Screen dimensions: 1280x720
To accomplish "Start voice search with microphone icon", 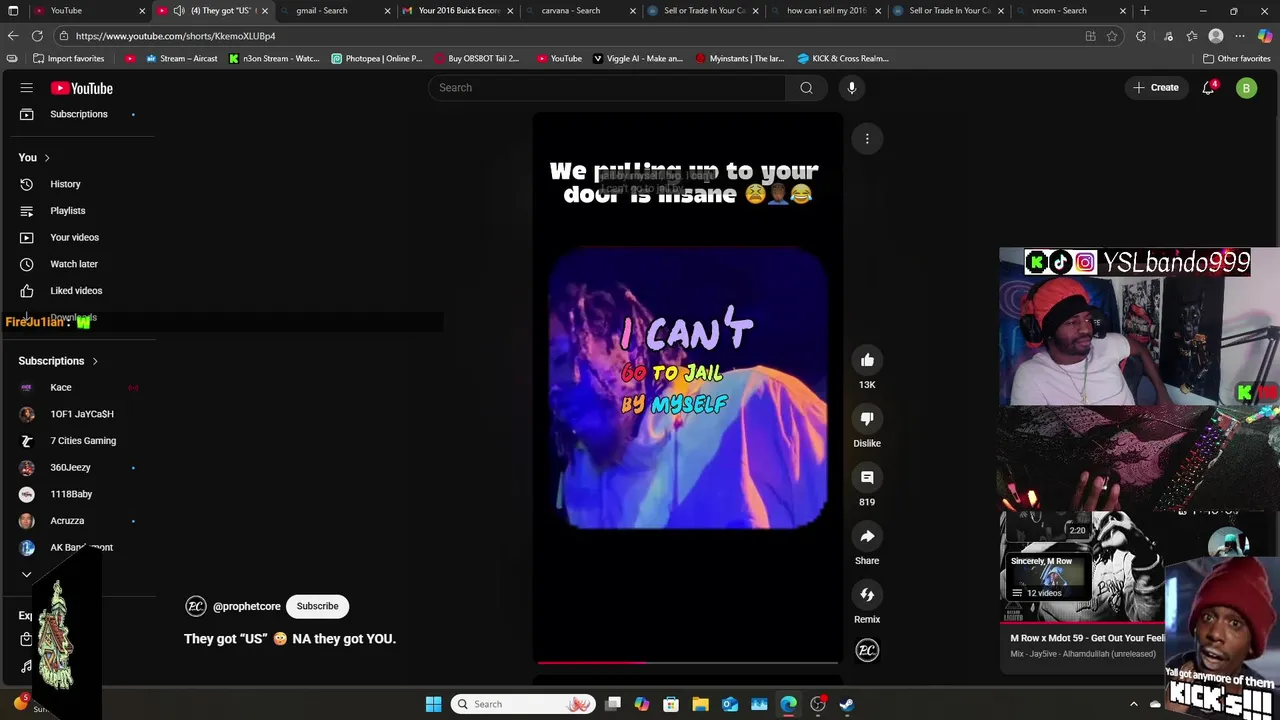I will [852, 88].
